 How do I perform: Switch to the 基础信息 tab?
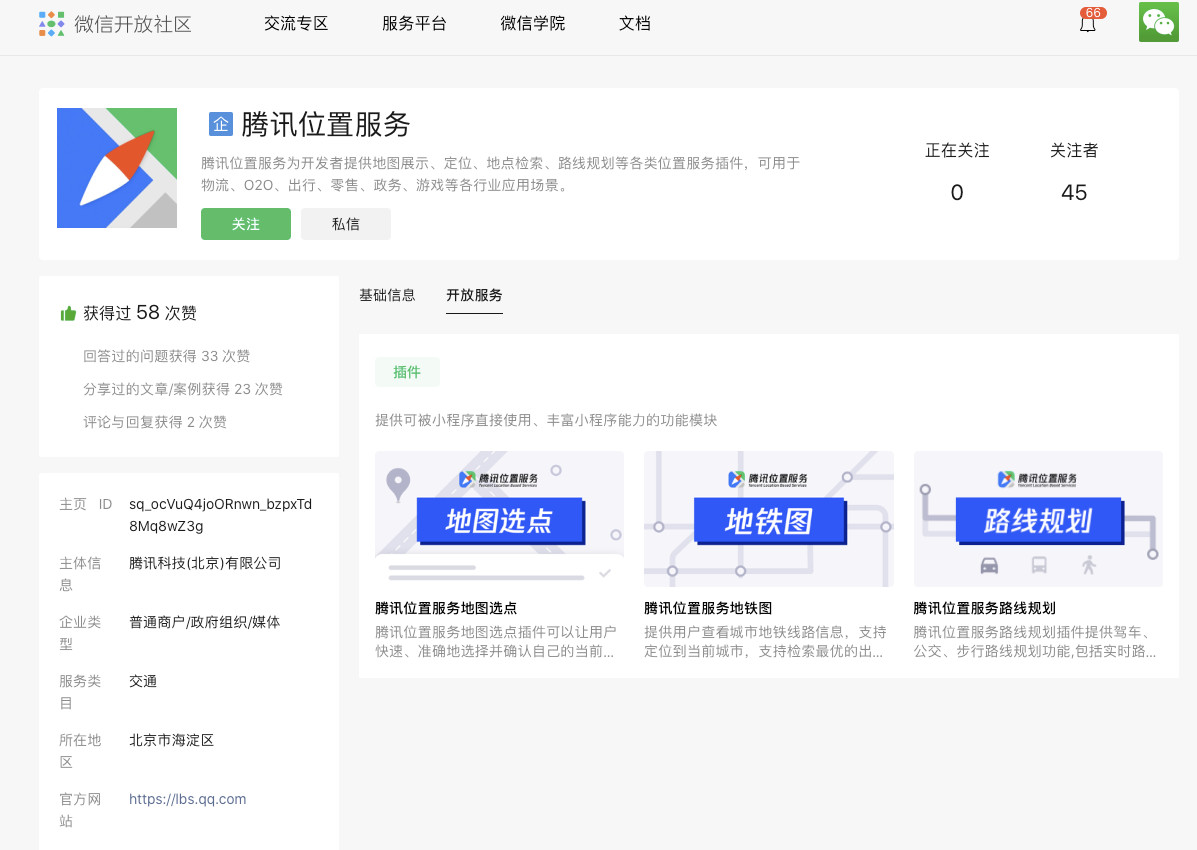point(387,296)
